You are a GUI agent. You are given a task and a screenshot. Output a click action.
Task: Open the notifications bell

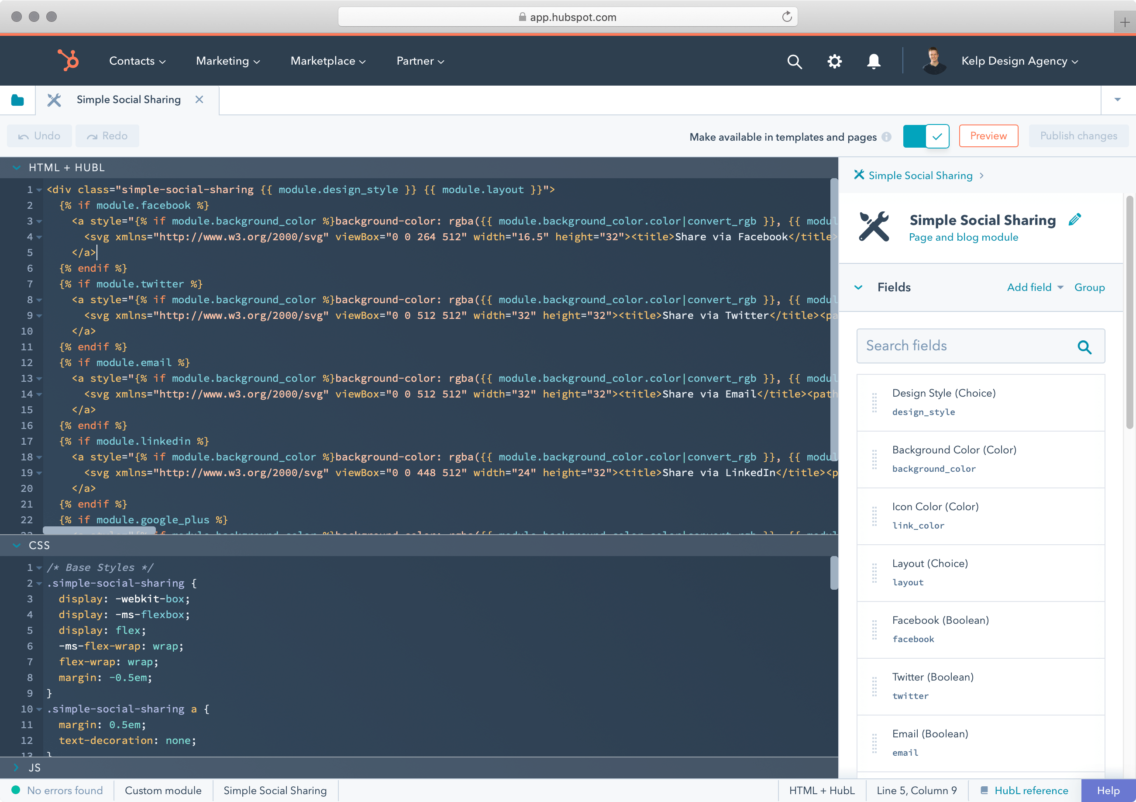click(873, 61)
